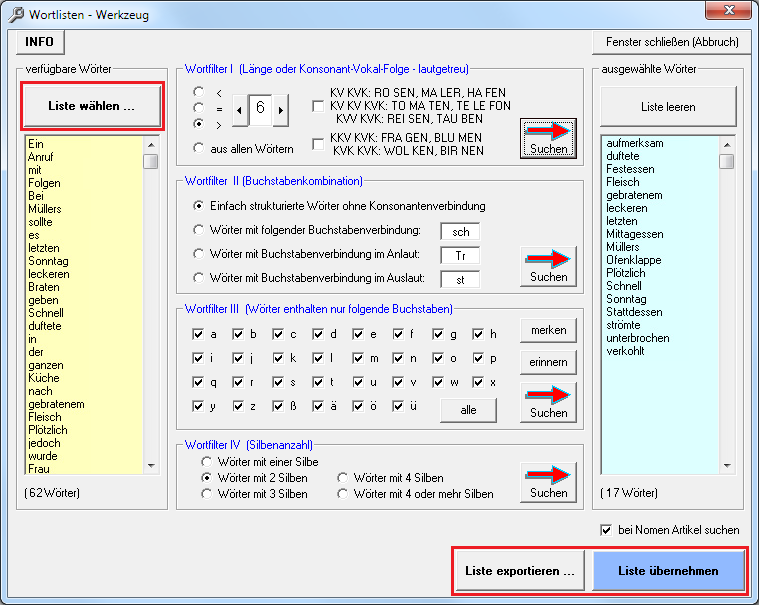This screenshot has height=605, width=759.
Task: Select 'Wörter mit Buchstabenverbindung im Anlaut'
Action: coord(198,255)
